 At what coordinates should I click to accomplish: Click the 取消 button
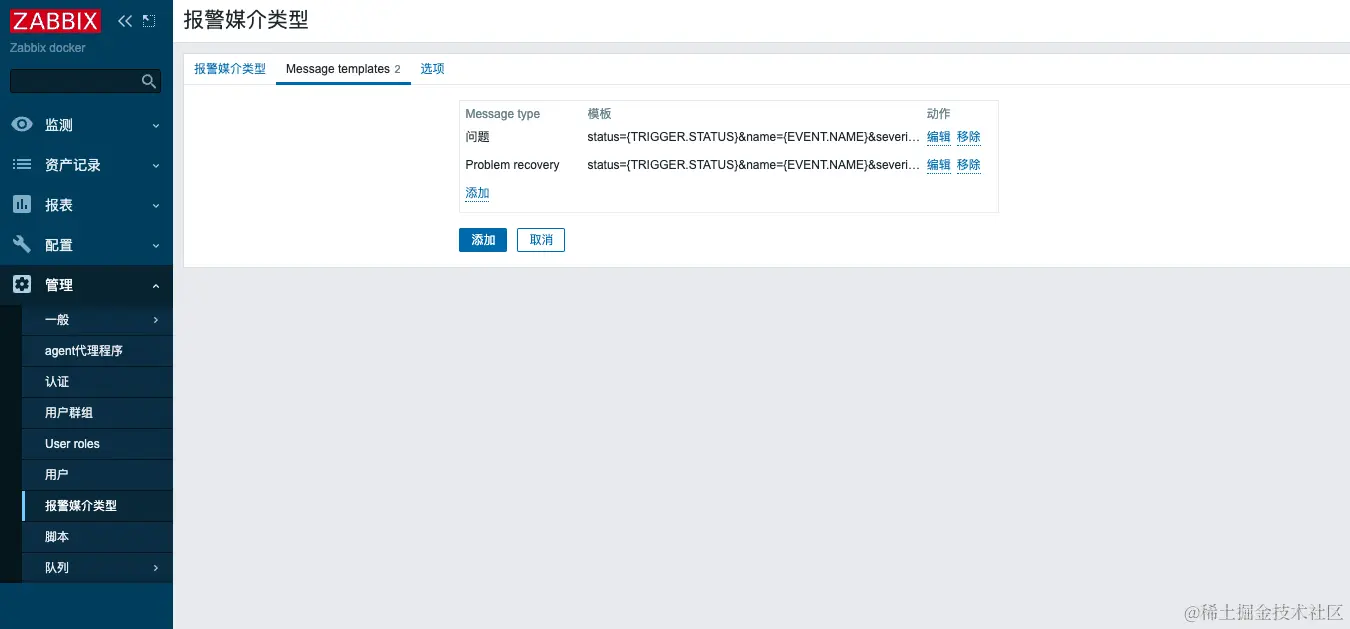541,240
